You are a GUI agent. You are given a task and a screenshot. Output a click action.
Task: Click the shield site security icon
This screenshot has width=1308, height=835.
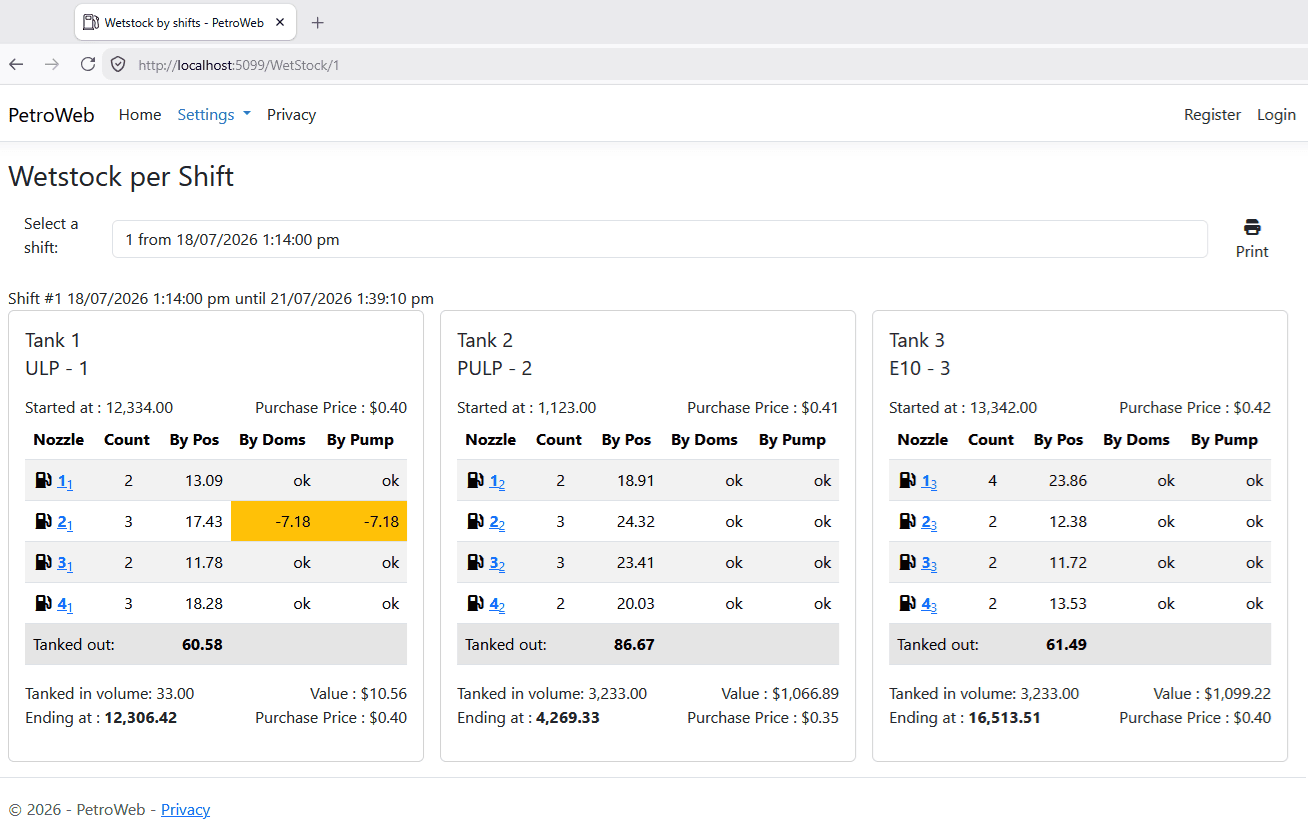point(118,64)
